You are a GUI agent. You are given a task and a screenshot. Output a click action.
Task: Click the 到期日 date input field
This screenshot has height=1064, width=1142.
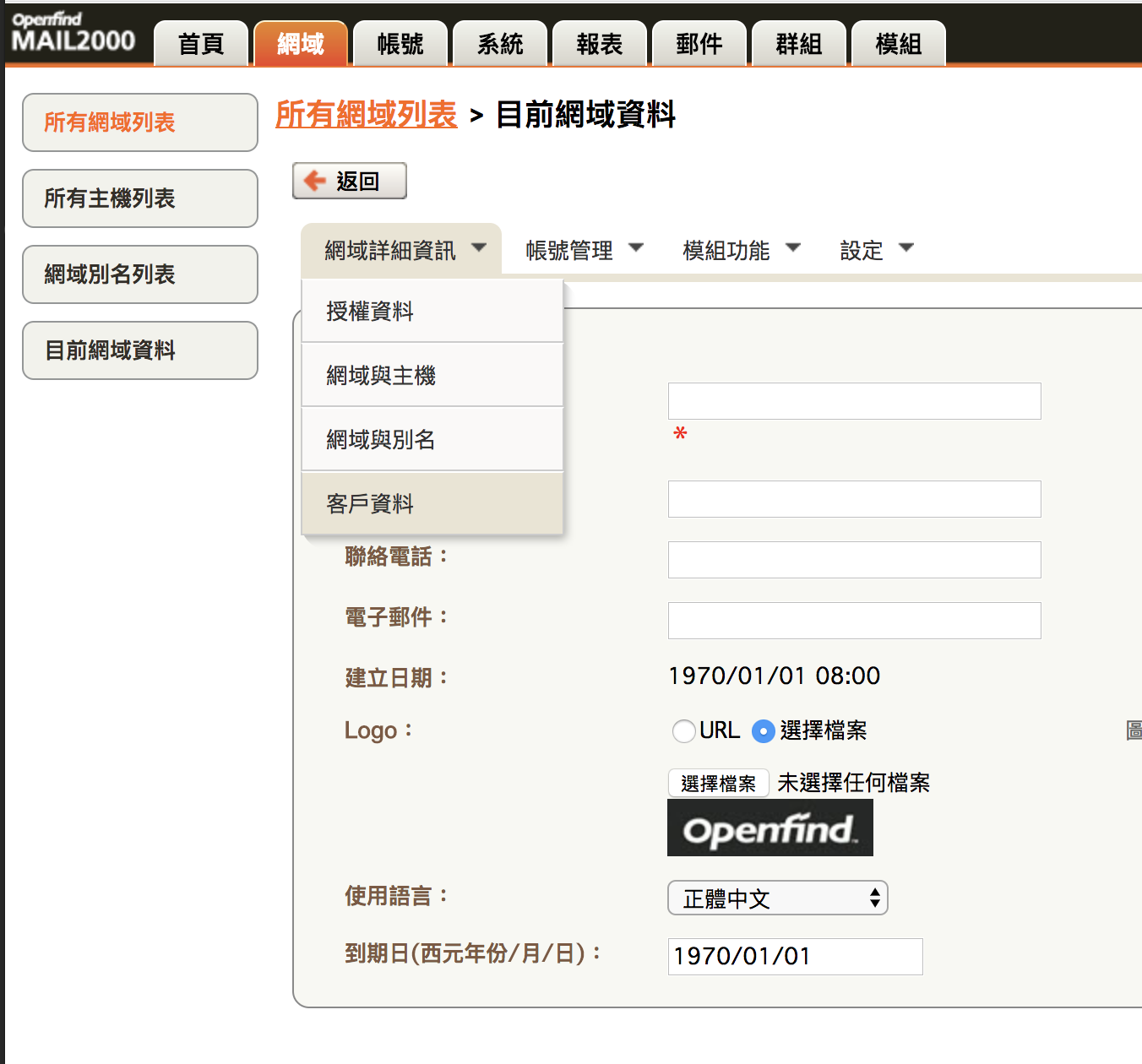[x=794, y=956]
